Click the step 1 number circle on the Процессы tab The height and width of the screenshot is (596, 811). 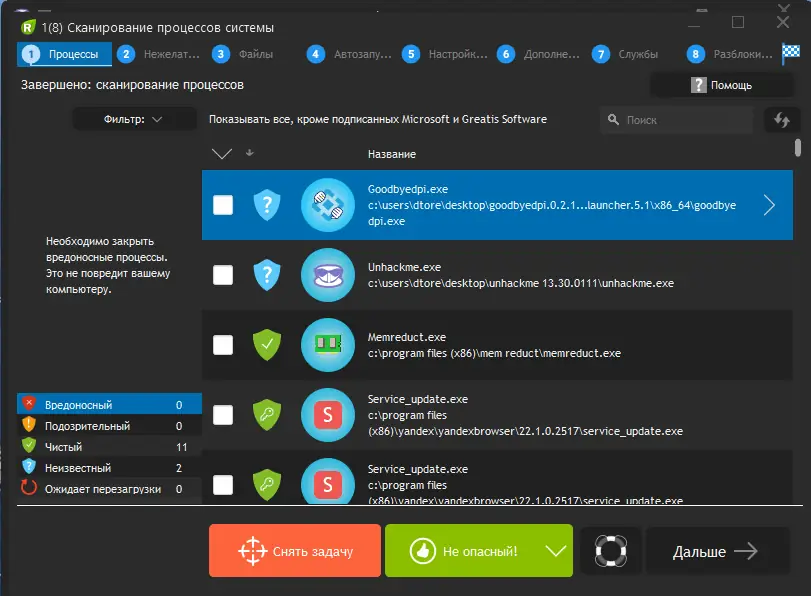31,54
